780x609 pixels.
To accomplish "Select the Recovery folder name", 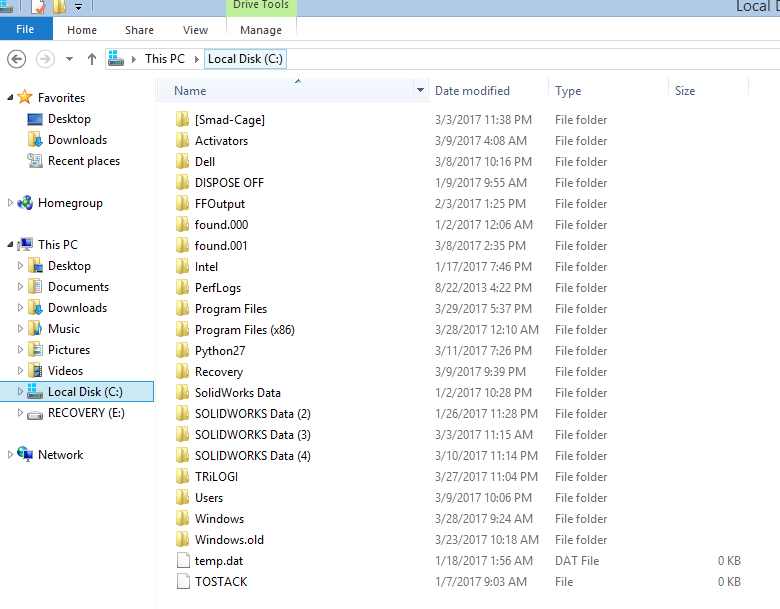I will (219, 372).
